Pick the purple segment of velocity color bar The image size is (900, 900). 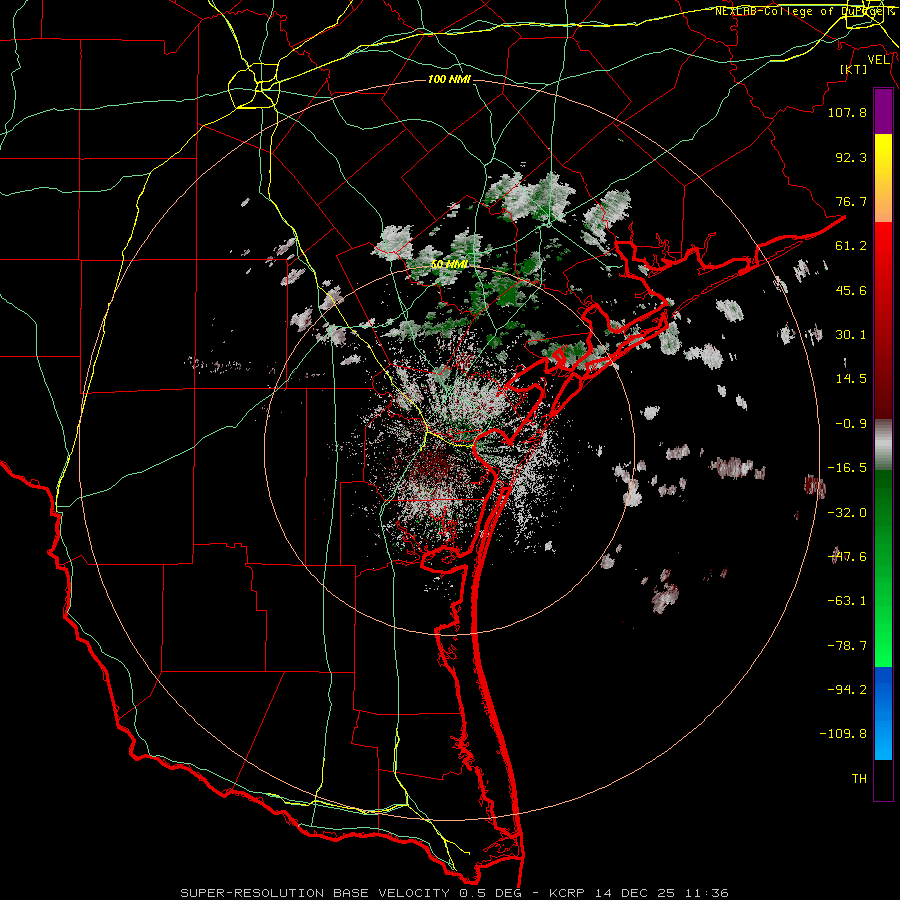click(x=883, y=111)
